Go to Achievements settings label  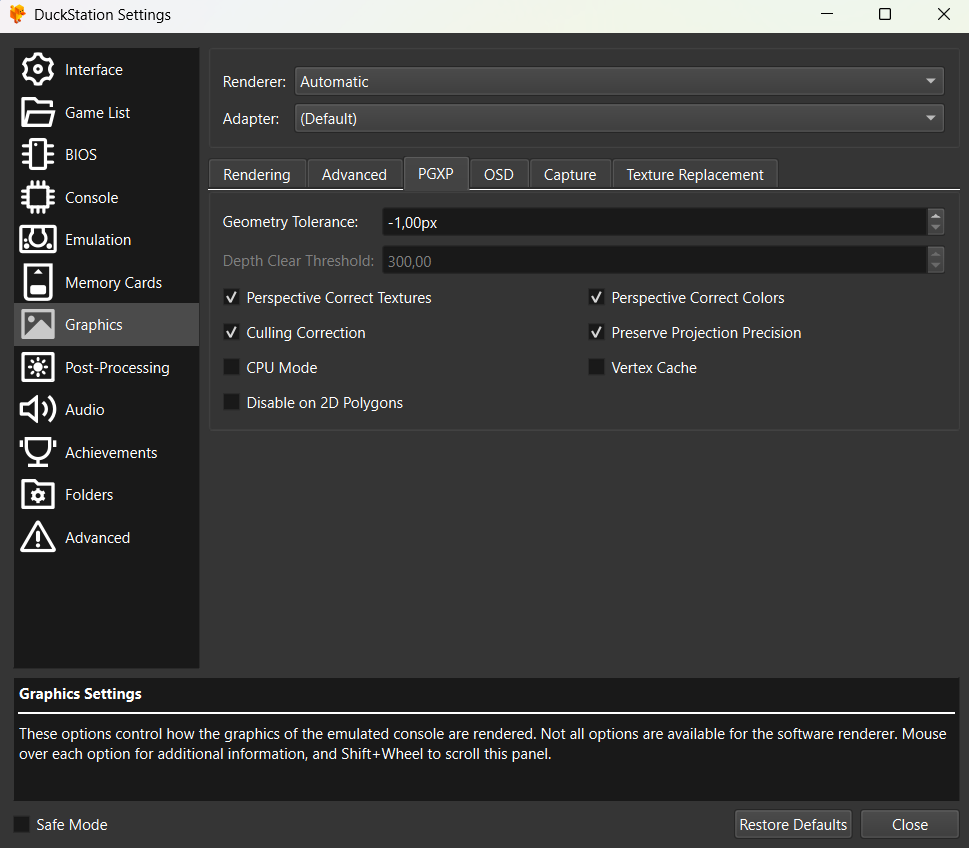coord(111,452)
